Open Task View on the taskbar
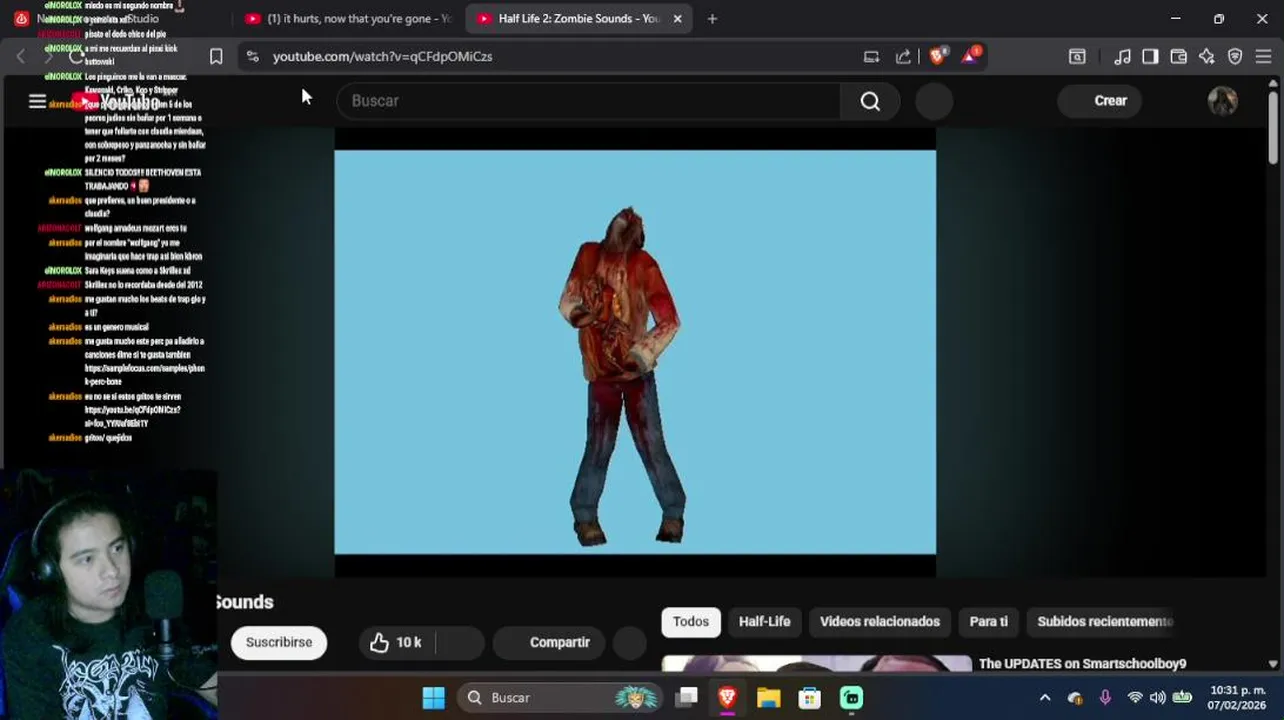The height and width of the screenshot is (720, 1284). point(686,698)
